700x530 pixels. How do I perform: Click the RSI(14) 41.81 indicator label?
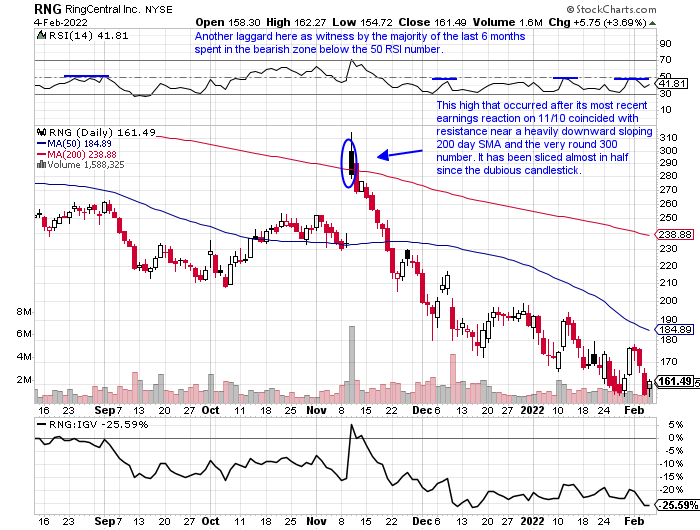(88, 35)
